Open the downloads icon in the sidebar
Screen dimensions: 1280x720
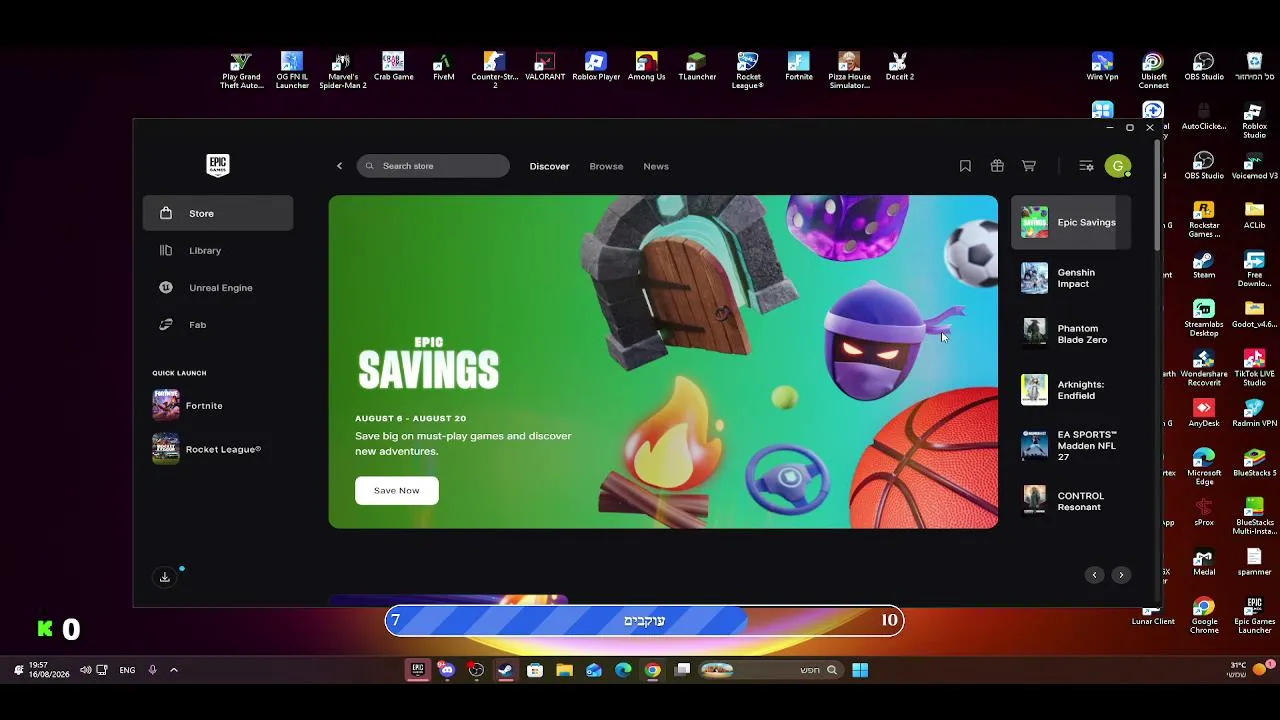pyautogui.click(x=165, y=577)
